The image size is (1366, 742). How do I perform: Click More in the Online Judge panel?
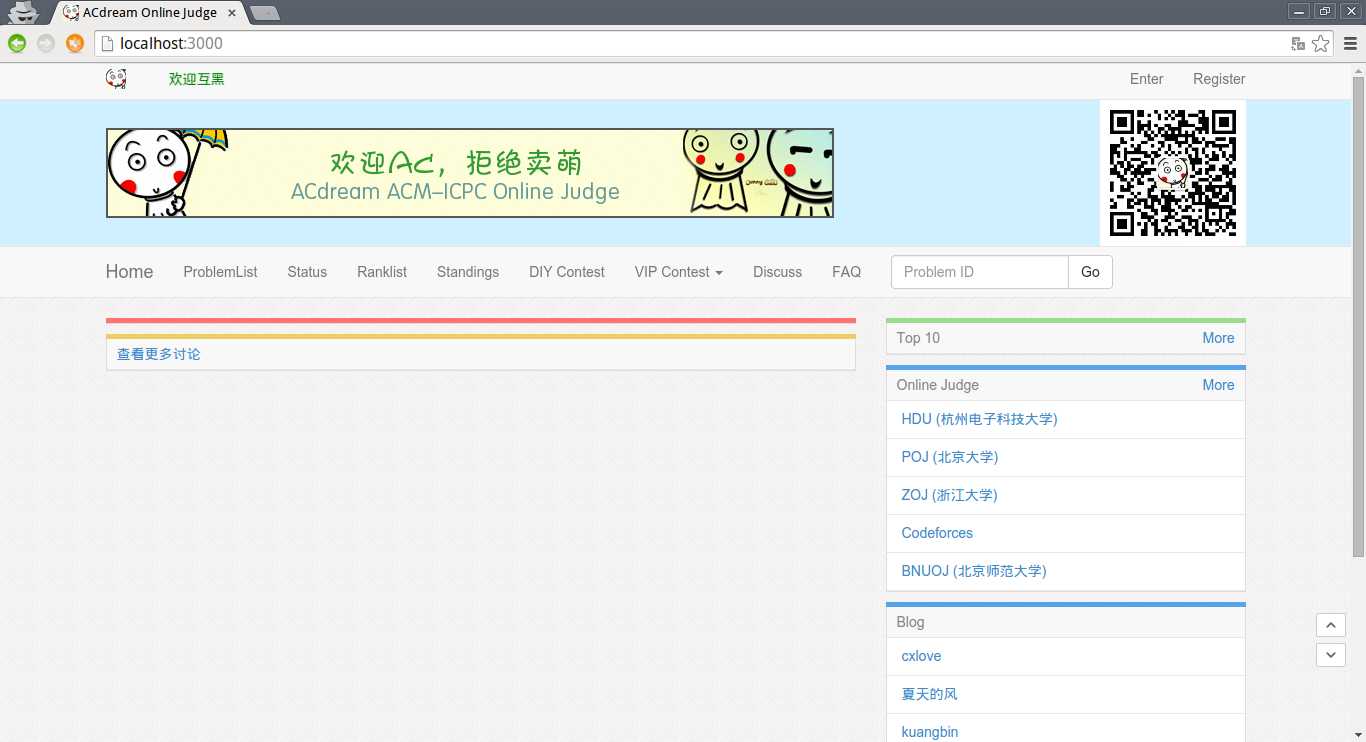1218,385
